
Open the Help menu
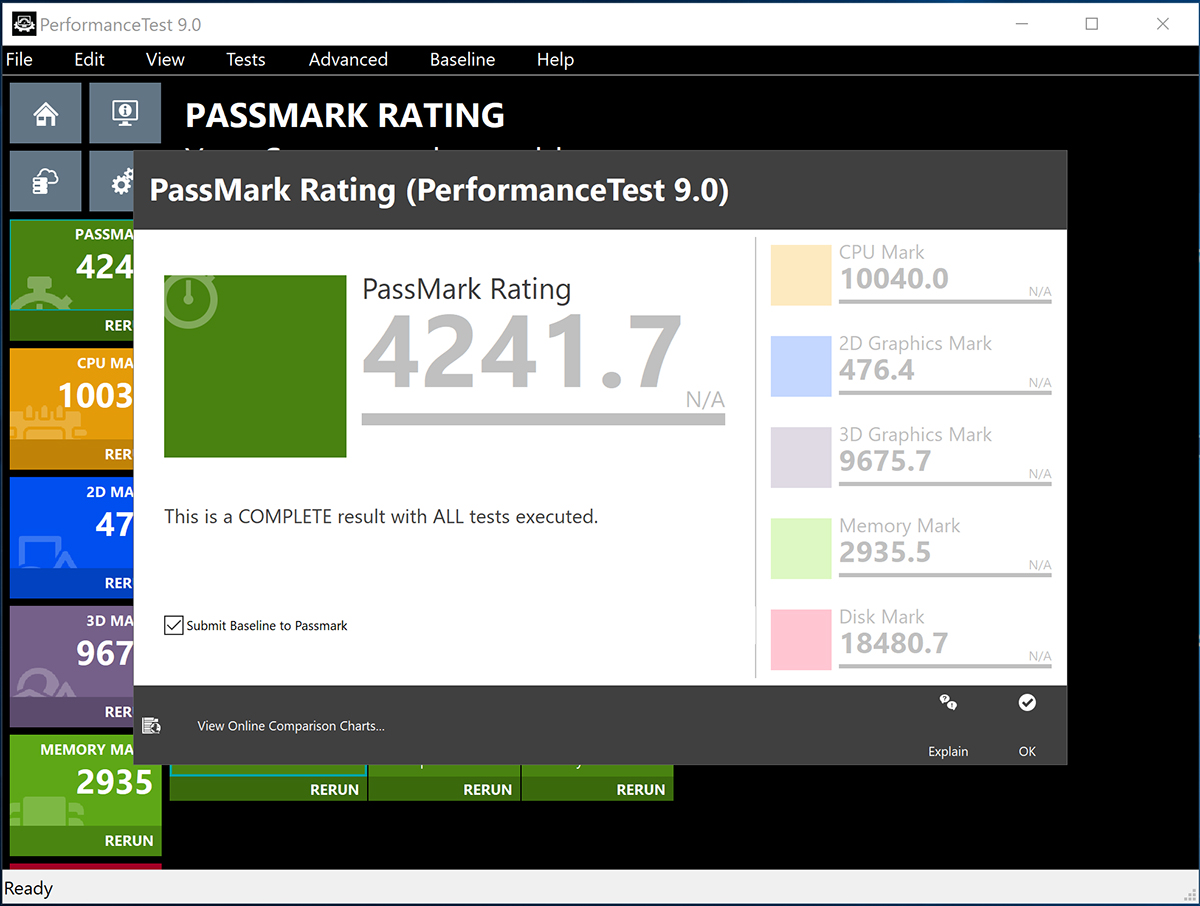pyautogui.click(x=555, y=60)
